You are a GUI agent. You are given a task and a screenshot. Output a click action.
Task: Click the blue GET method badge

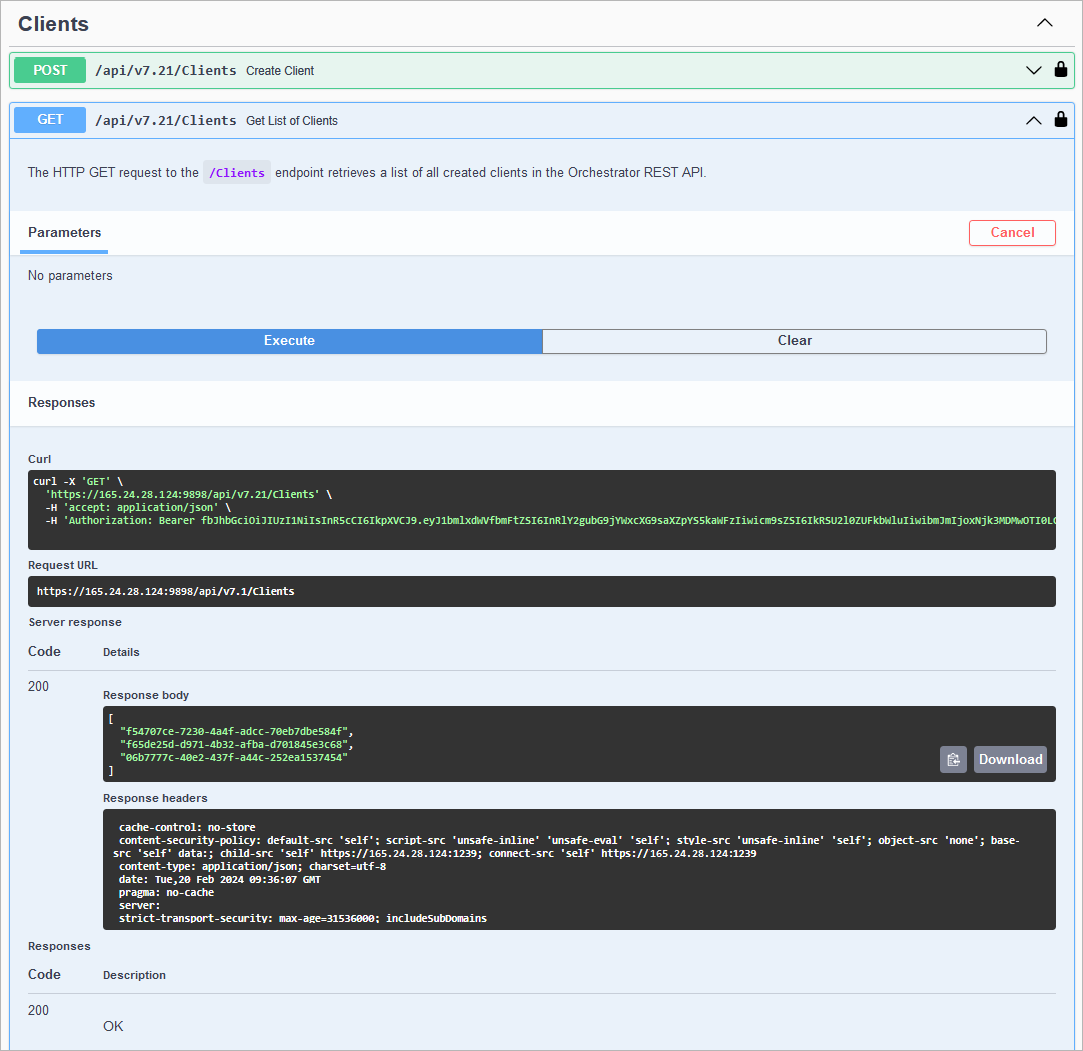(x=50, y=120)
